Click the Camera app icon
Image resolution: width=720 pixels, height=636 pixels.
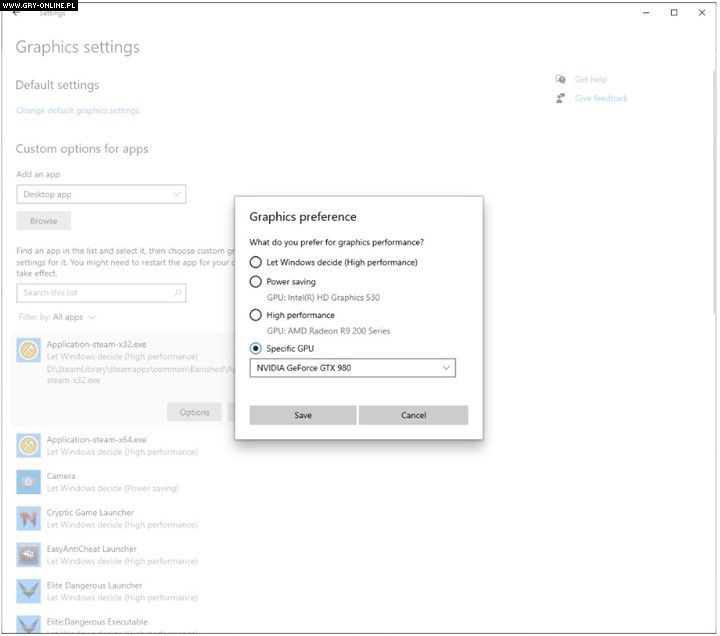pyautogui.click(x=29, y=482)
